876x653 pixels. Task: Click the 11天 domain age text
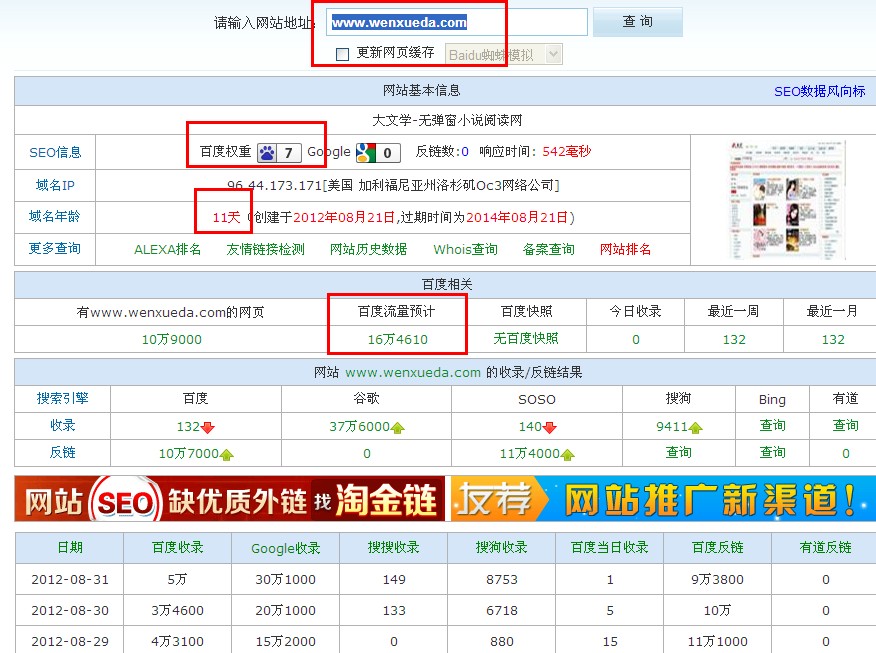point(226,217)
